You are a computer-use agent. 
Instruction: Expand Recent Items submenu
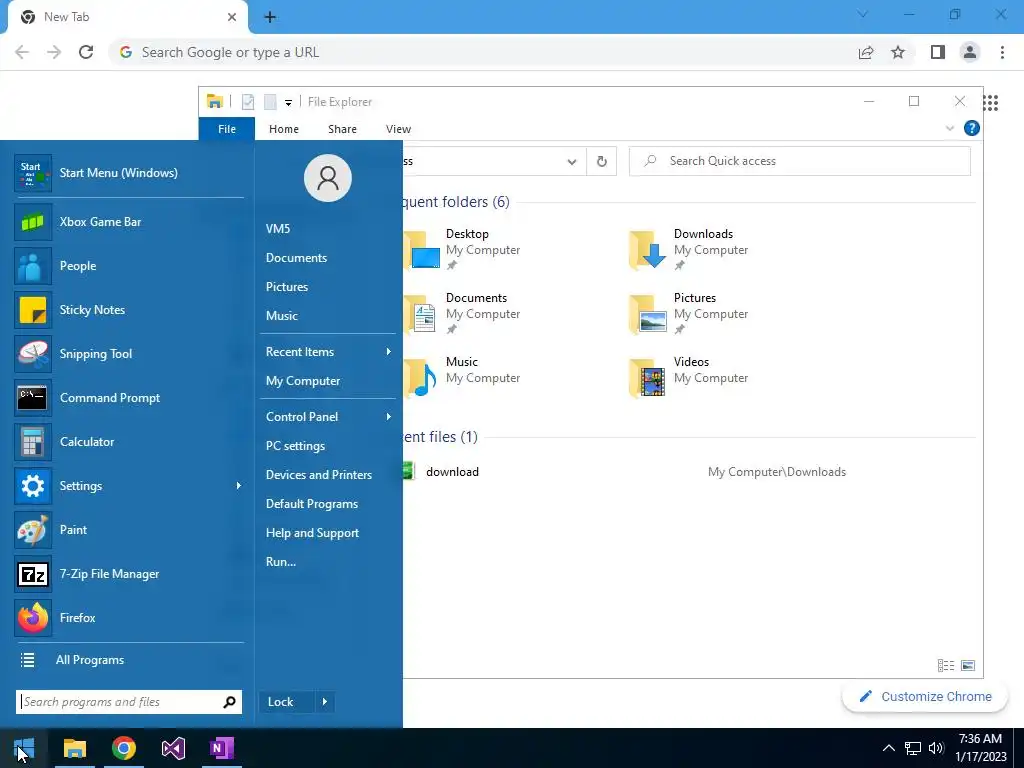[x=389, y=352]
